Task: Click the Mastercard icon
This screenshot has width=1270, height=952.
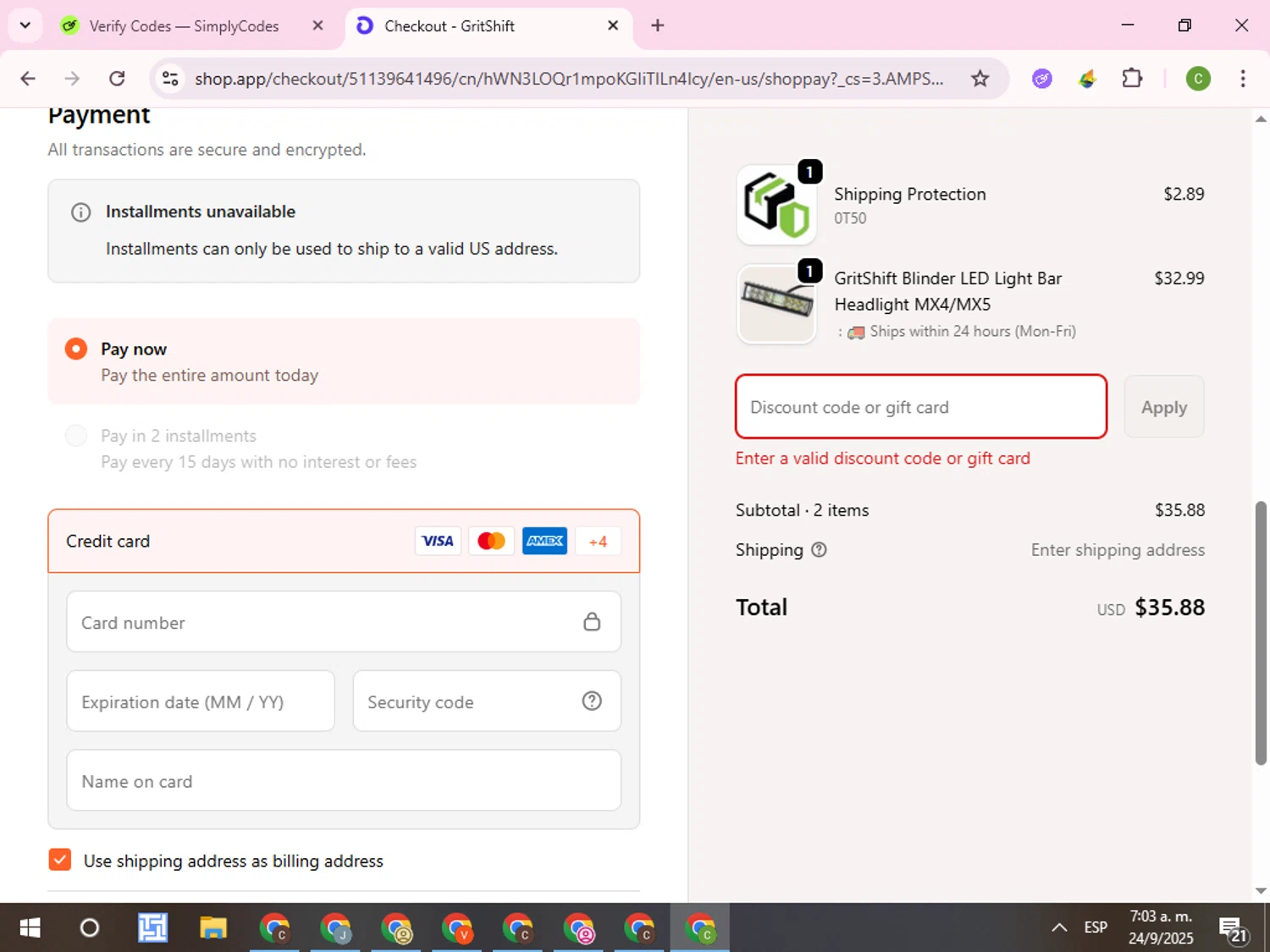Action: tap(491, 542)
